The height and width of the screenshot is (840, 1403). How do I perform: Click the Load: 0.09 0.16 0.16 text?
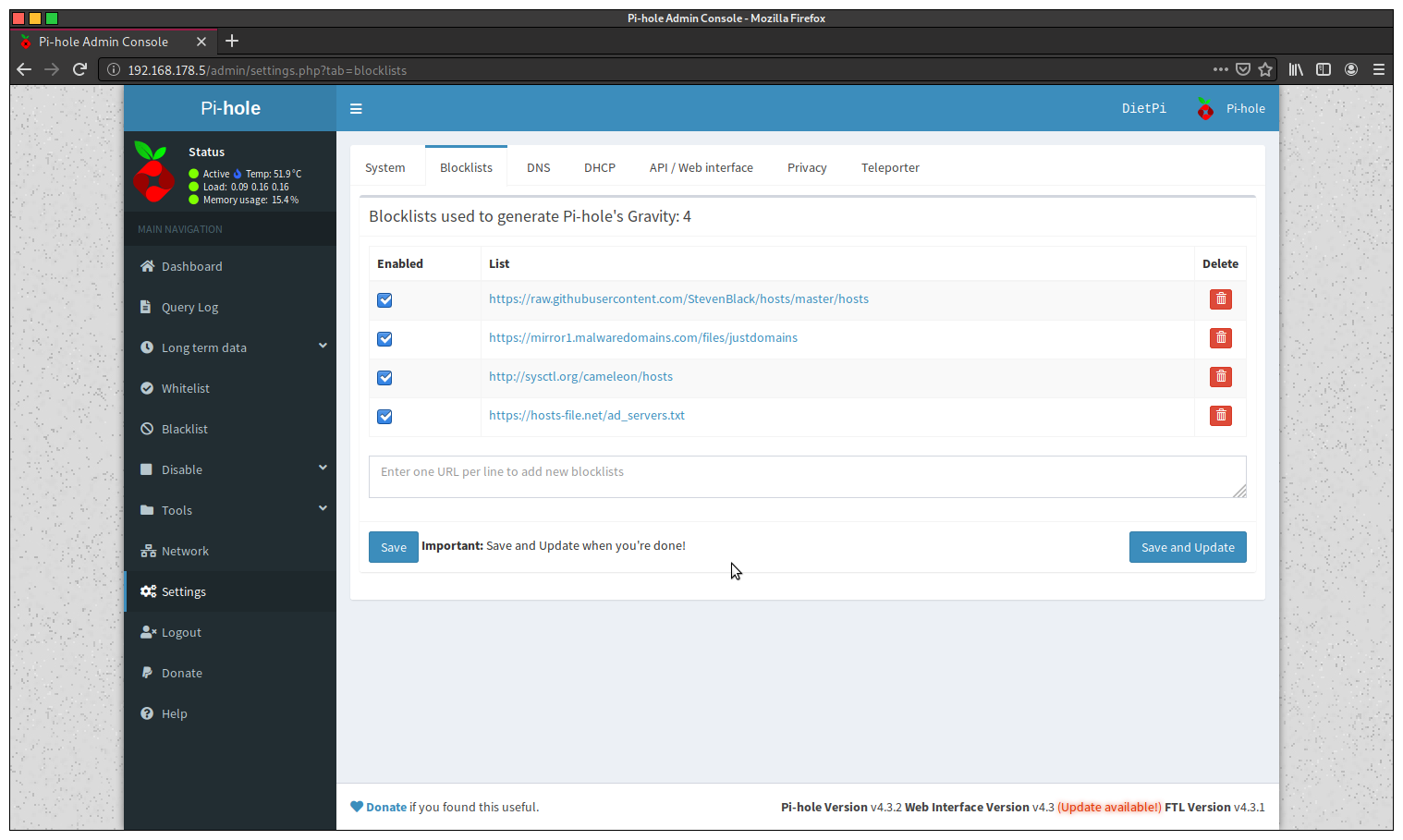pyautogui.click(x=246, y=187)
